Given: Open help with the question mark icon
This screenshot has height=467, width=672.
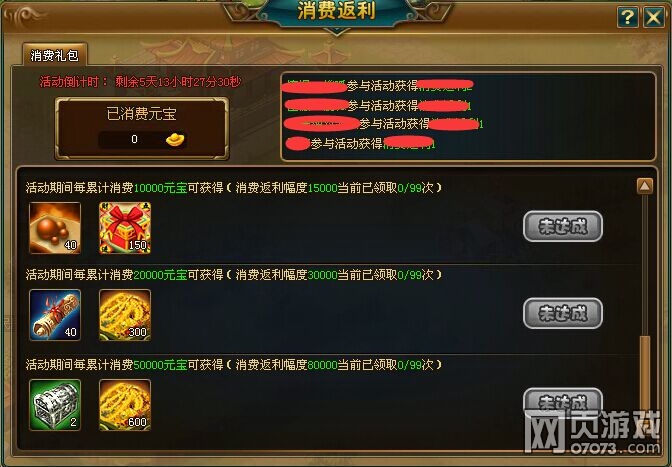Looking at the screenshot, I should [x=628, y=18].
